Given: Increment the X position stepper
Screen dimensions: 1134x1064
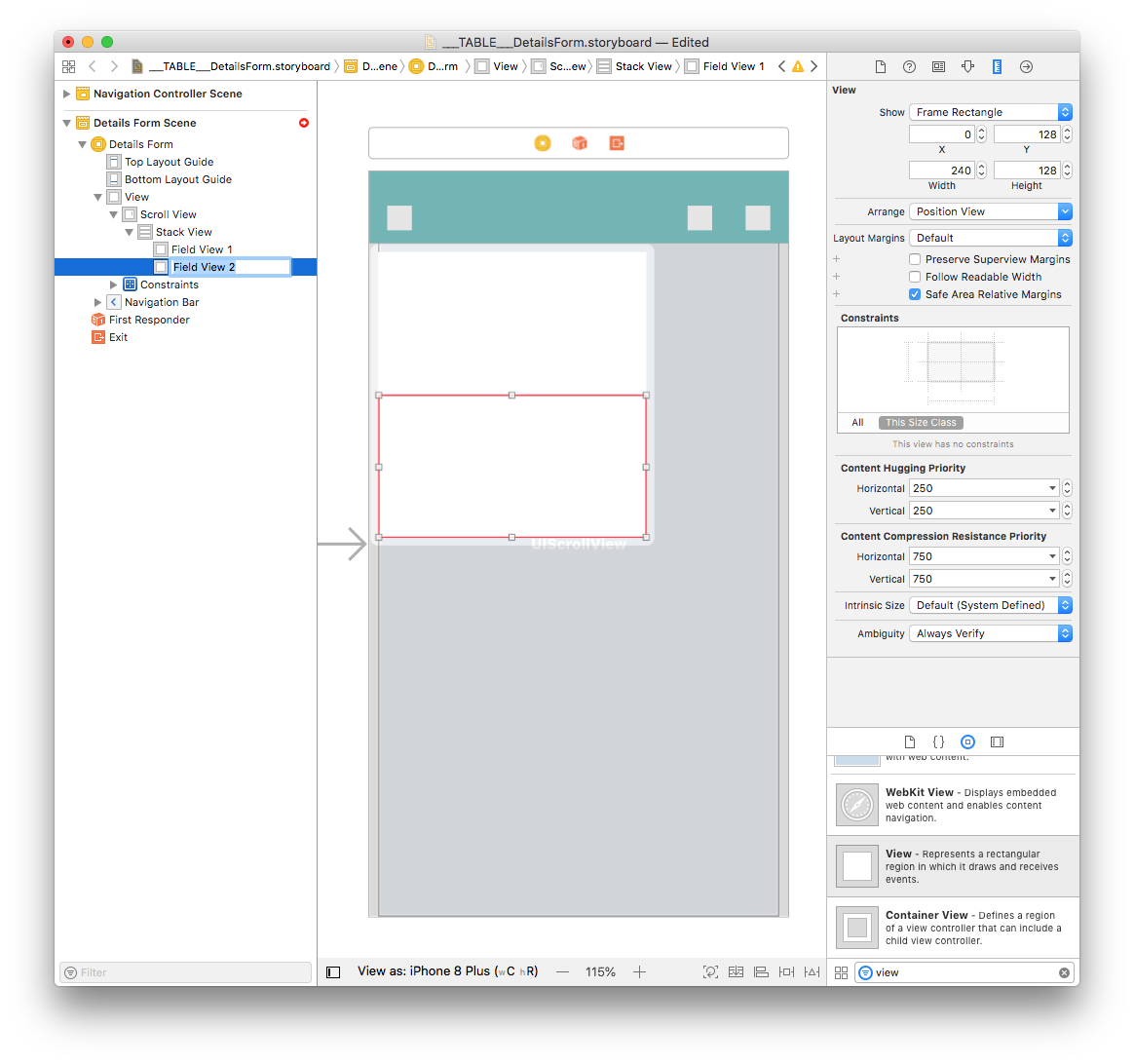Looking at the screenshot, I should coord(981,131).
